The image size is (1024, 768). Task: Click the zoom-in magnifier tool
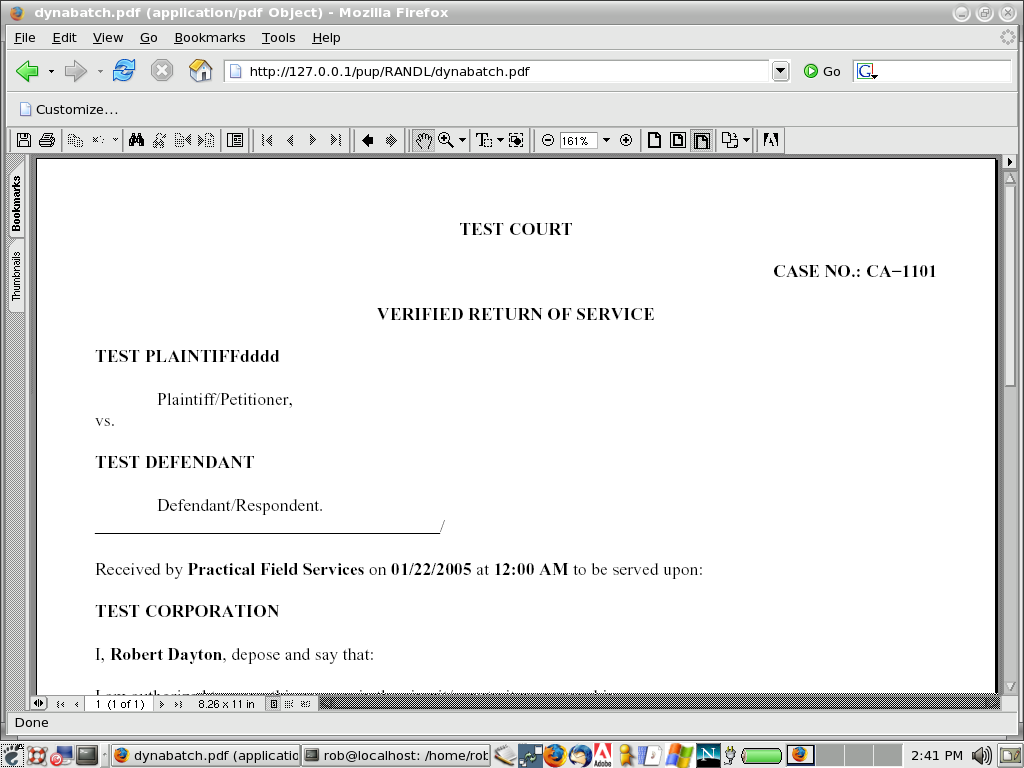click(446, 141)
